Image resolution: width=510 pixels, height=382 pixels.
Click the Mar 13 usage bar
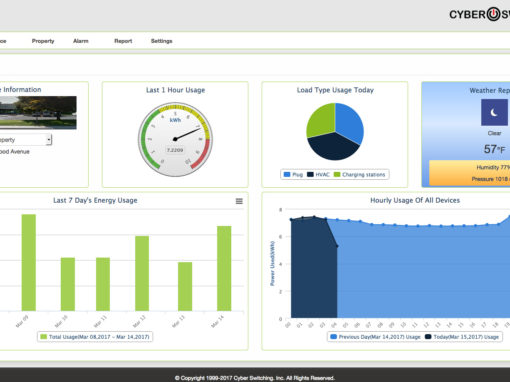pyautogui.click(x=185, y=287)
